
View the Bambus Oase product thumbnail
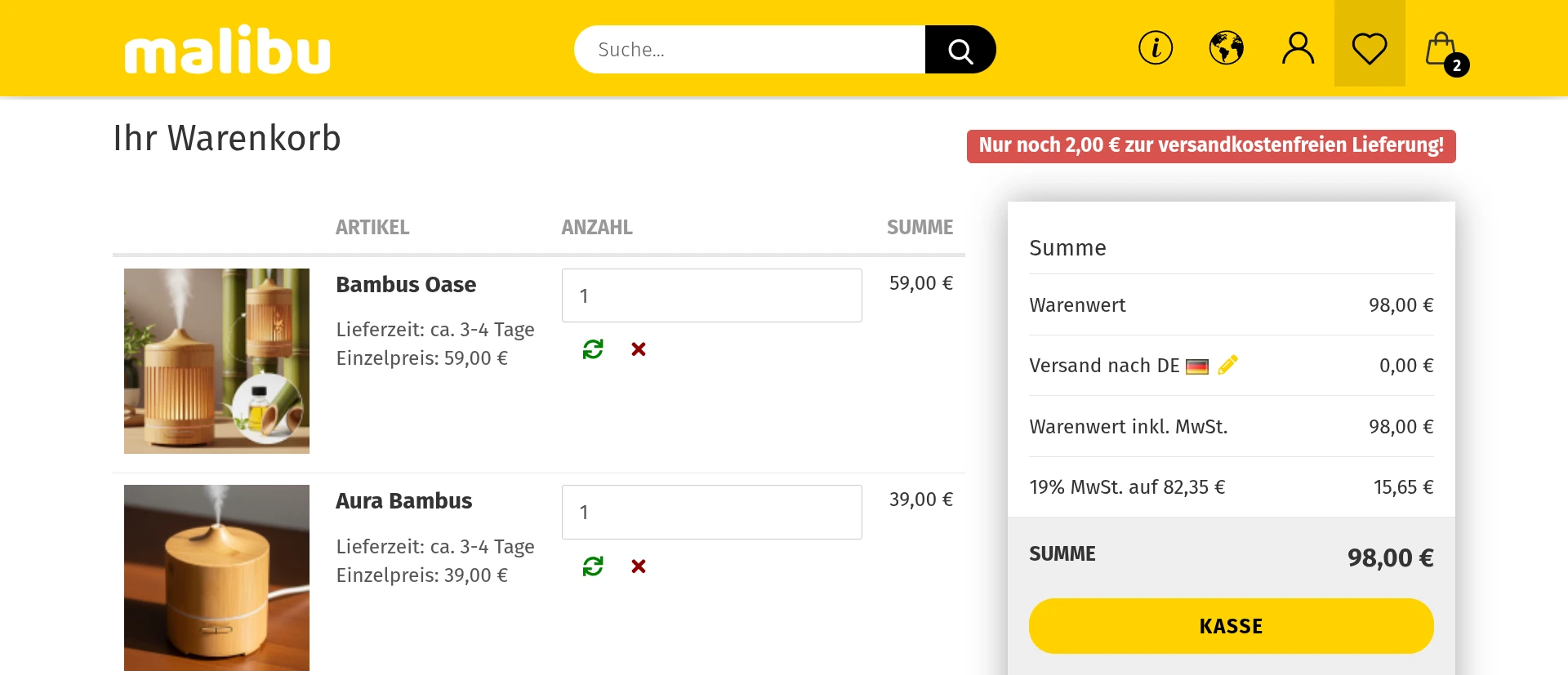(216, 361)
